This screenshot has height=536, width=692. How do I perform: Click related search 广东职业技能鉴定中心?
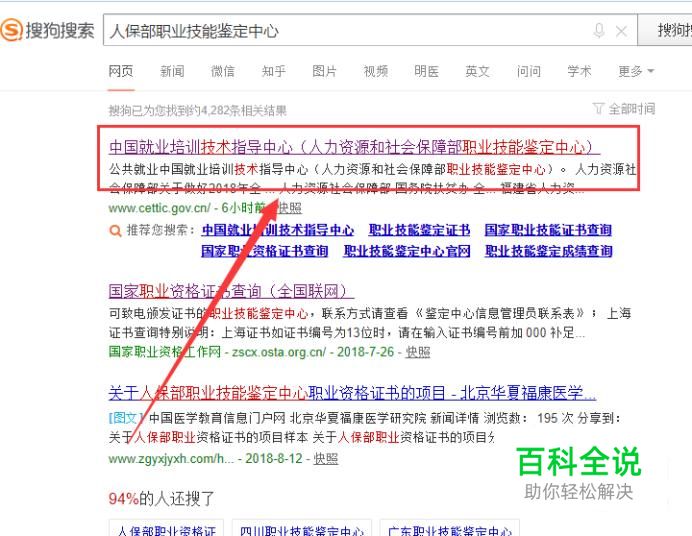(x=450, y=529)
